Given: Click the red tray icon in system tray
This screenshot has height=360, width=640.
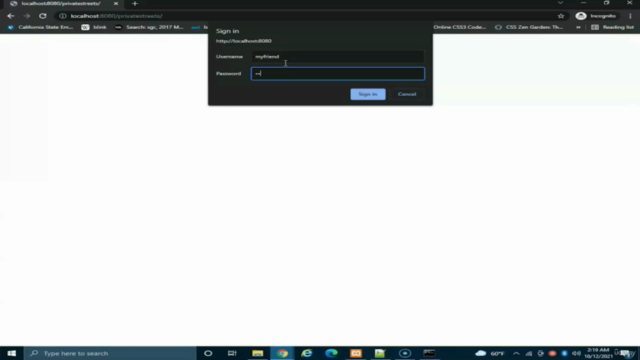Looking at the screenshot, I should (552, 353).
